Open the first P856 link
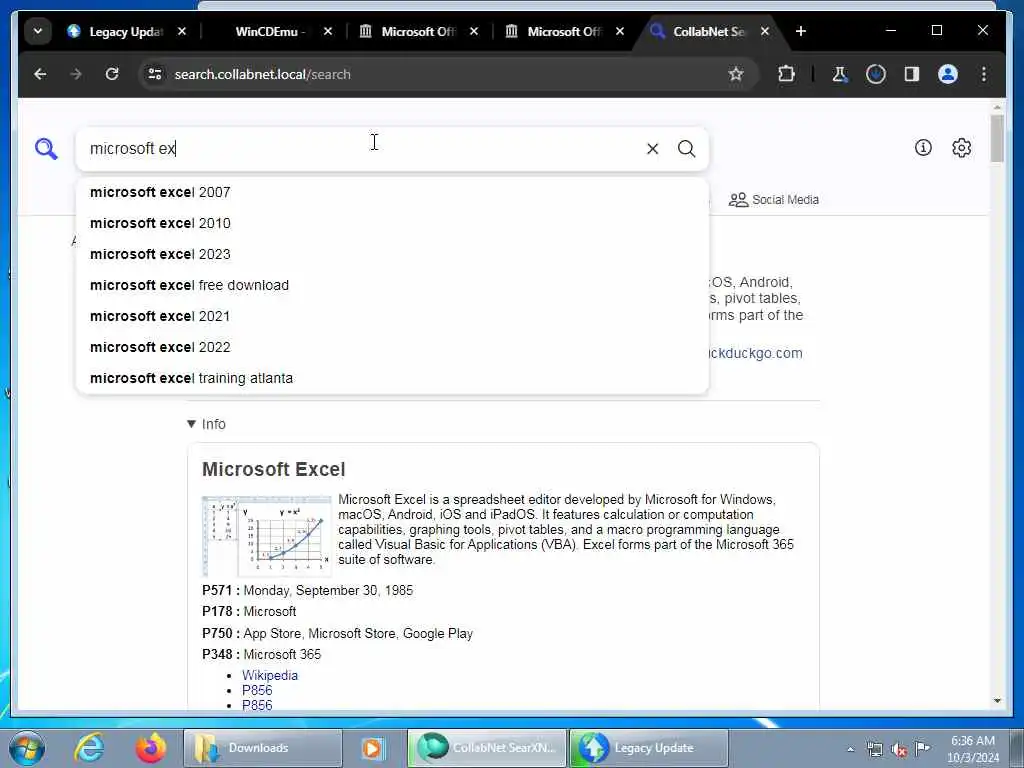 click(257, 690)
